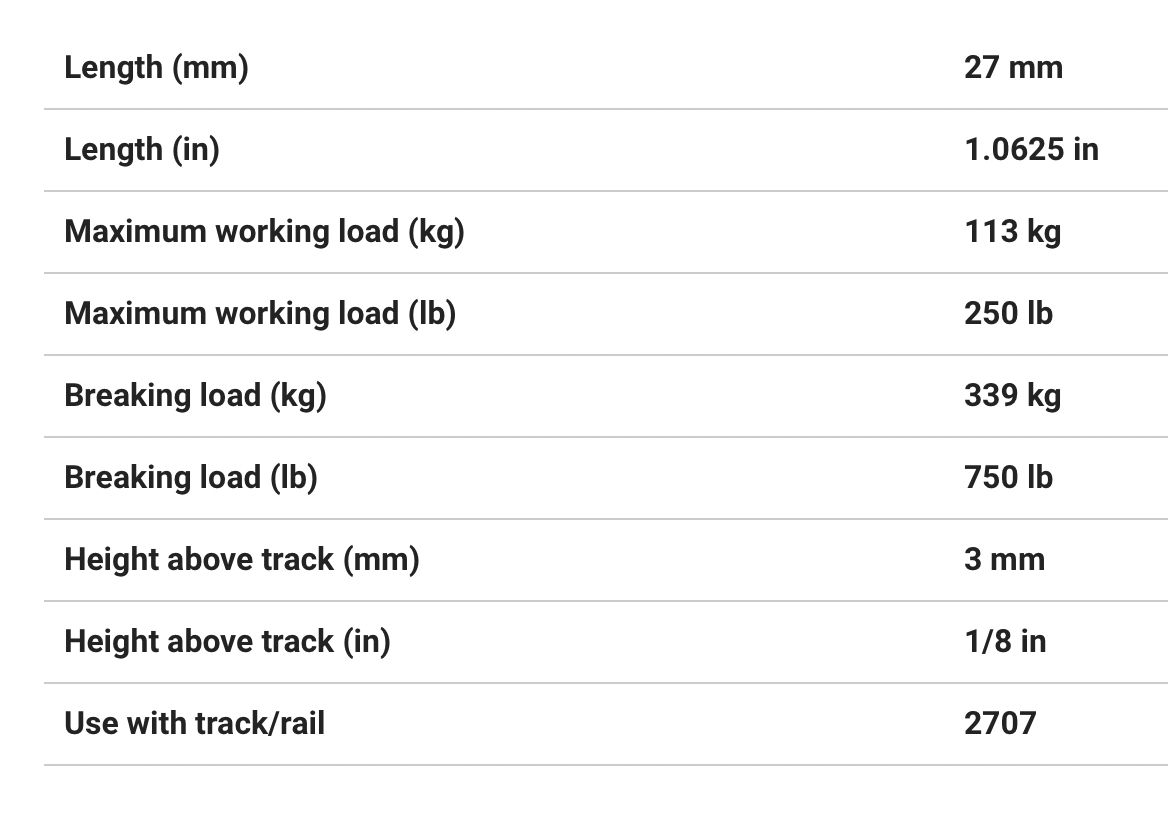
Task: Click the 'Maximum working load (kg)' label
Action: 264,232
